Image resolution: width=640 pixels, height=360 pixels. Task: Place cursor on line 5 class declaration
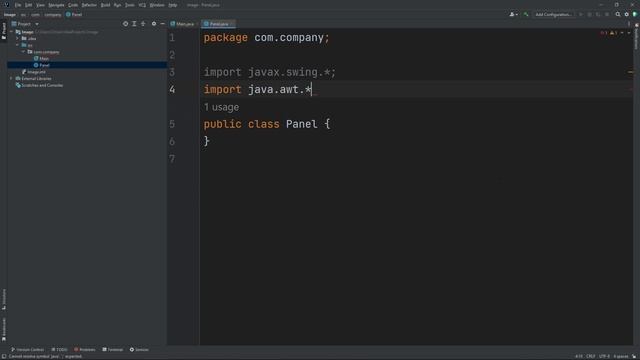coord(267,124)
